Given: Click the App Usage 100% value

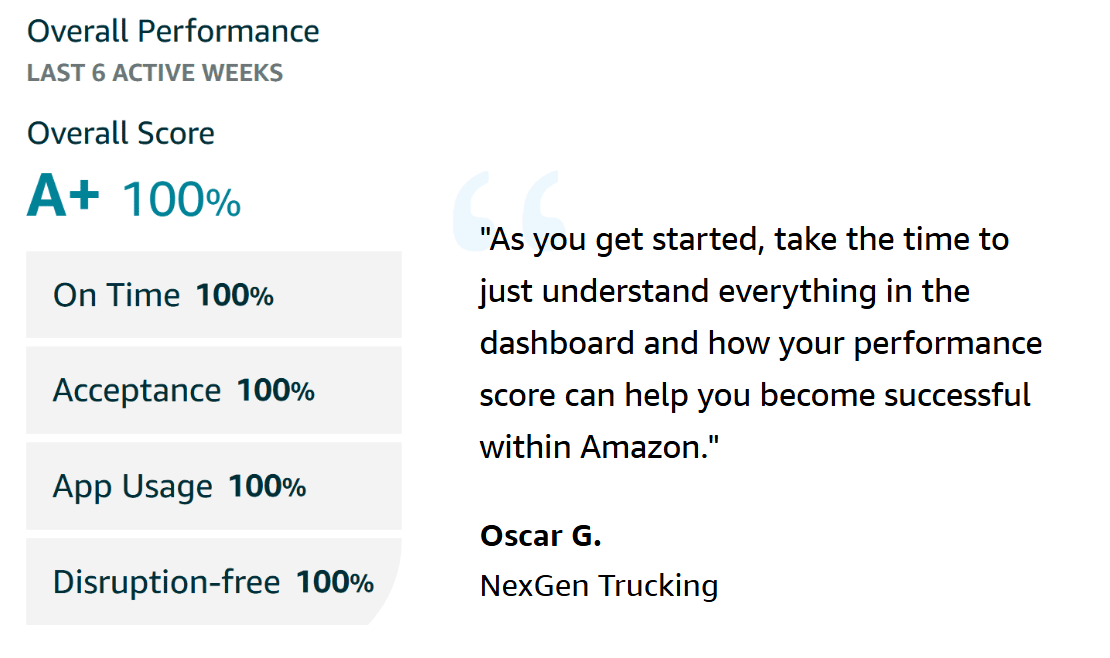Looking at the screenshot, I should (x=267, y=486).
